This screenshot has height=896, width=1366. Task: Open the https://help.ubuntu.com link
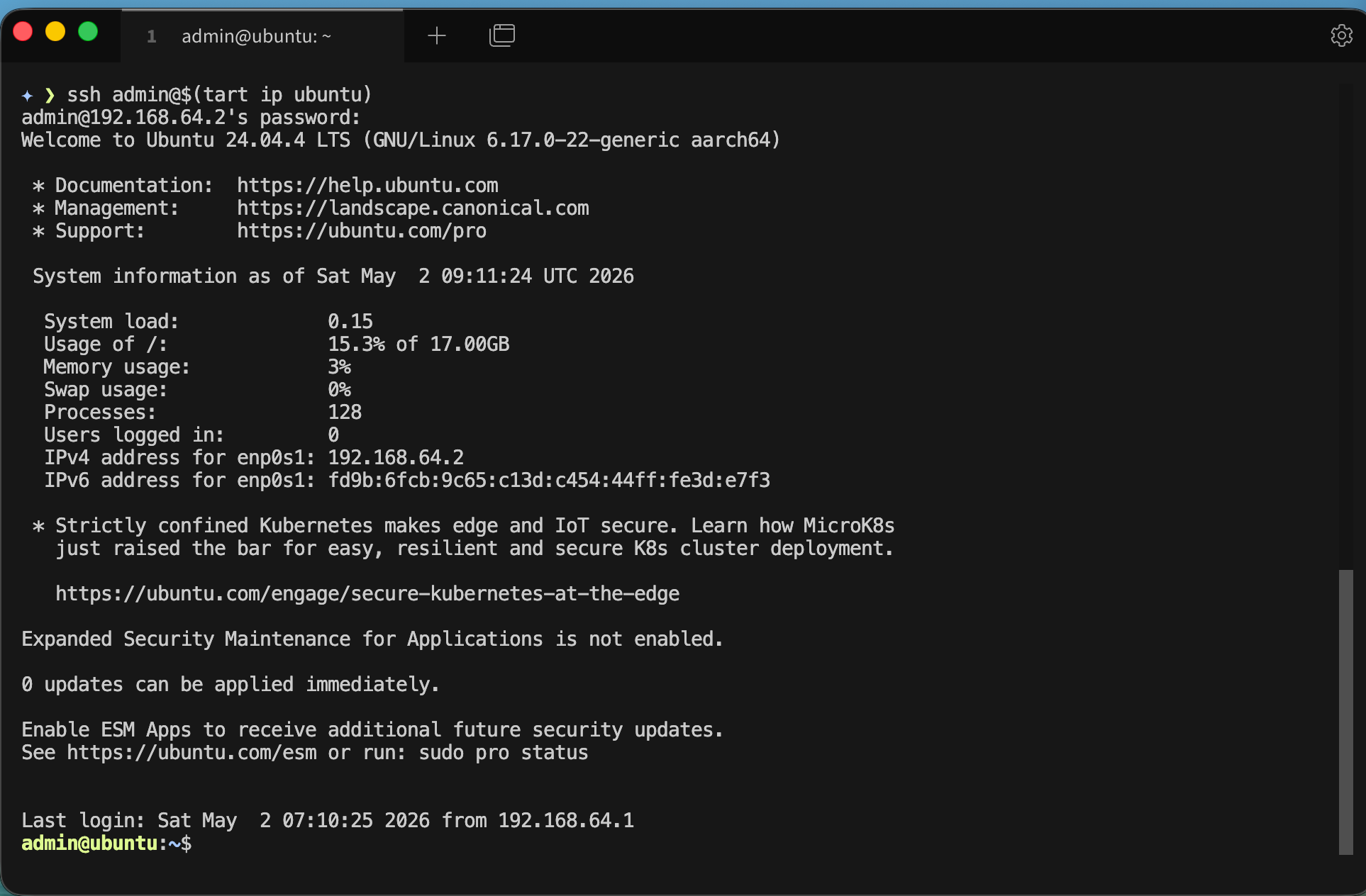point(367,186)
